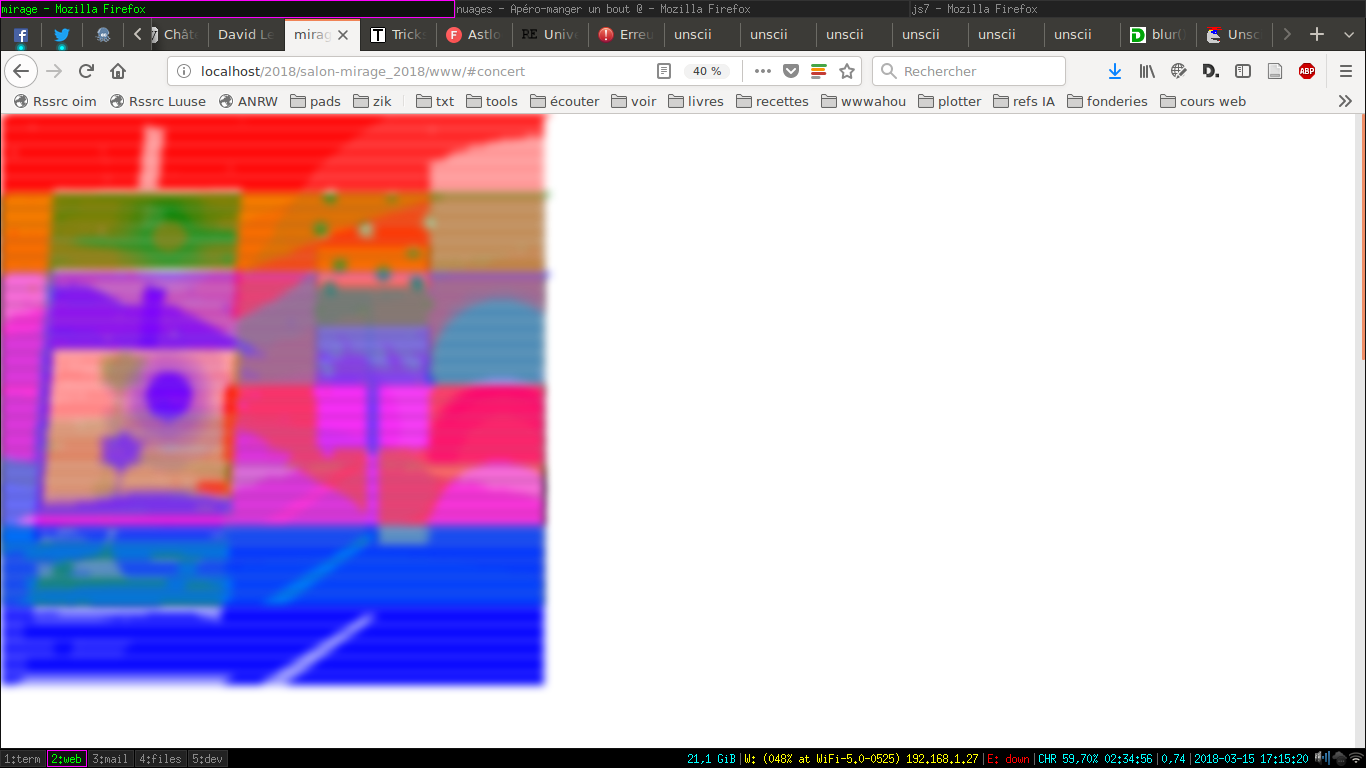Screen dimensions: 1366x768
Task: Open the page actions three-dot menu
Action: (x=762, y=71)
